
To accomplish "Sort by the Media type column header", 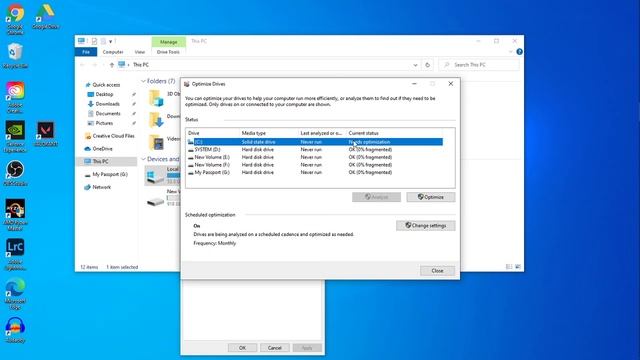I will point(269,133).
